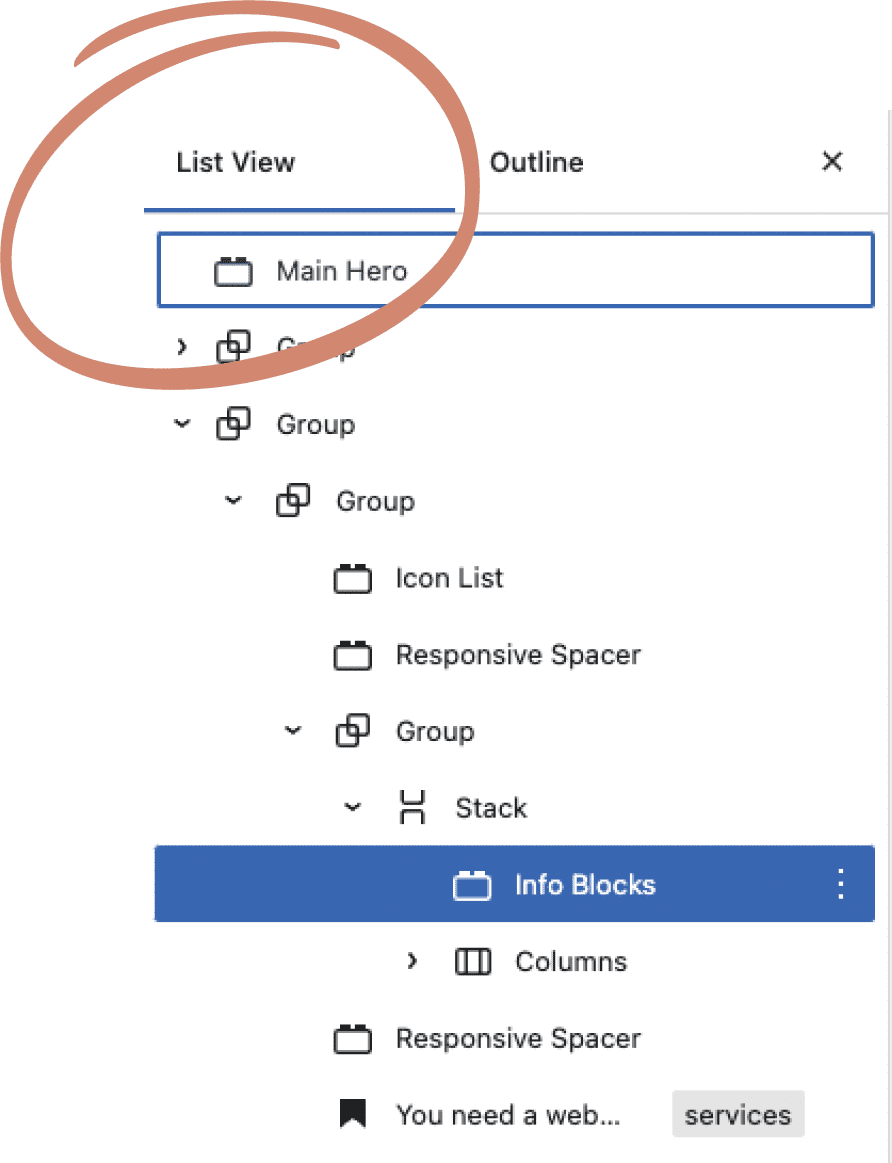Collapse the Group containing Stack
892x1163 pixels.
(293, 731)
